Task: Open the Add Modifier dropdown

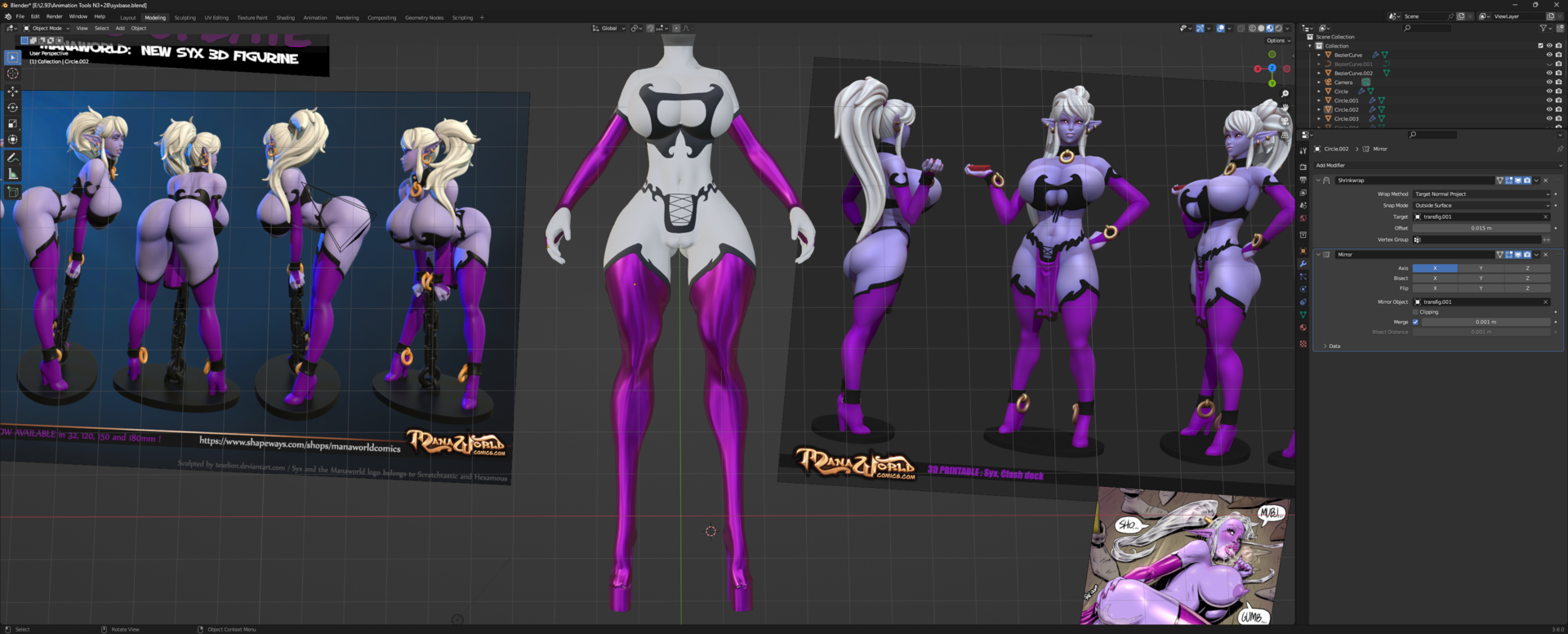Action: (x=1437, y=165)
